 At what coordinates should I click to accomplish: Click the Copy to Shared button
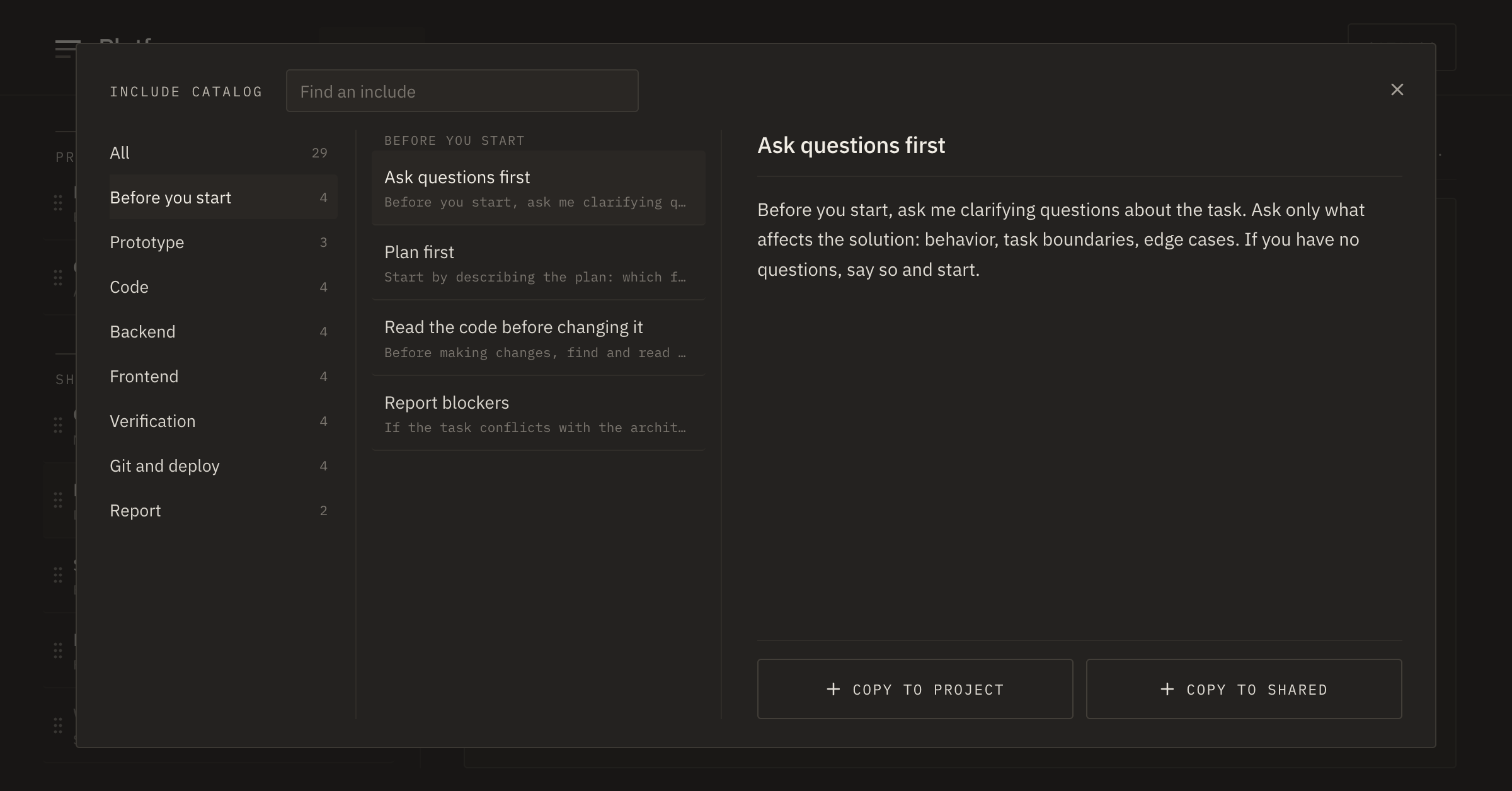coord(1244,689)
